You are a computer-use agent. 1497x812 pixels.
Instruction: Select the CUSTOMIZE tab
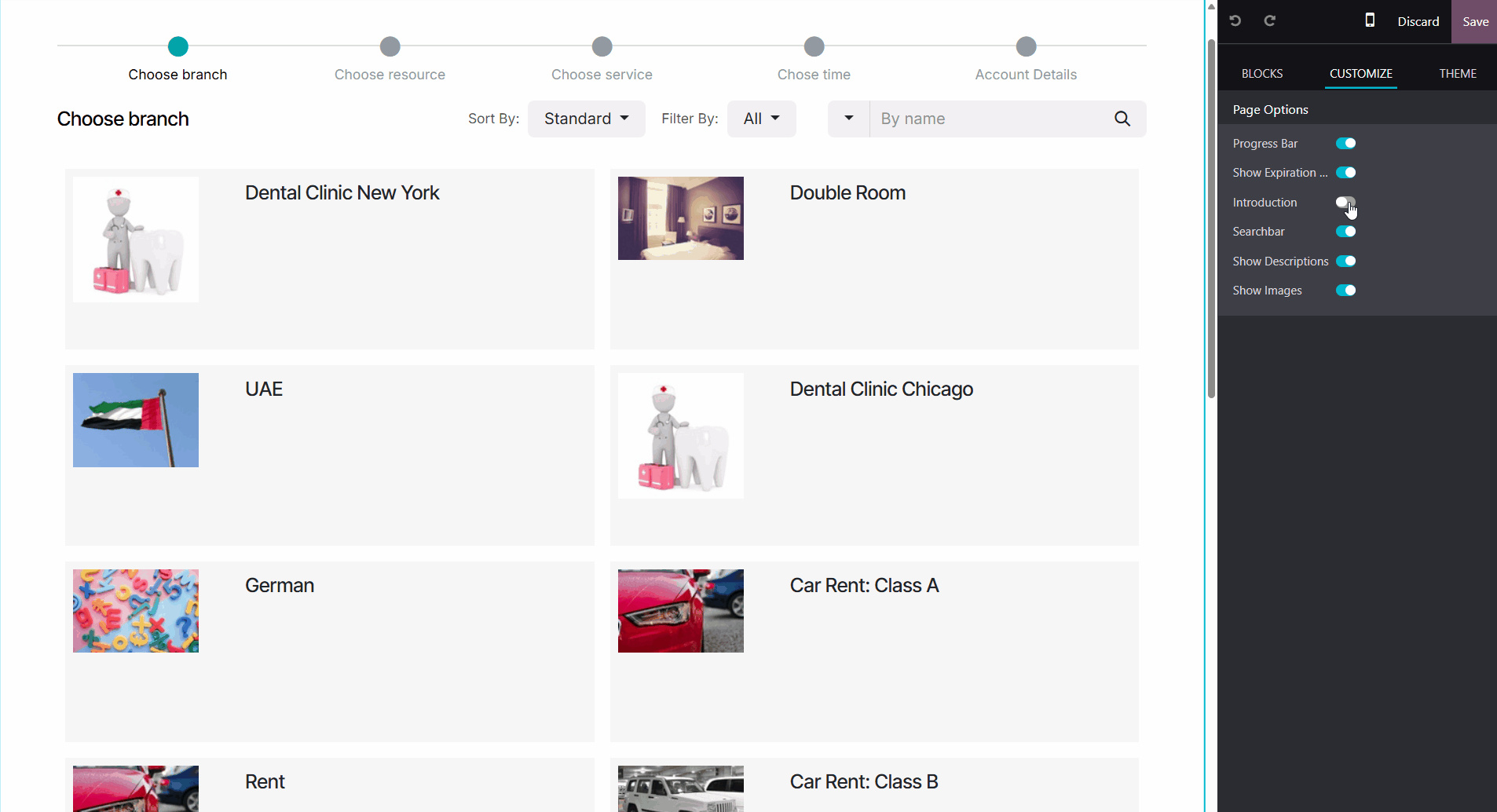(x=1361, y=73)
